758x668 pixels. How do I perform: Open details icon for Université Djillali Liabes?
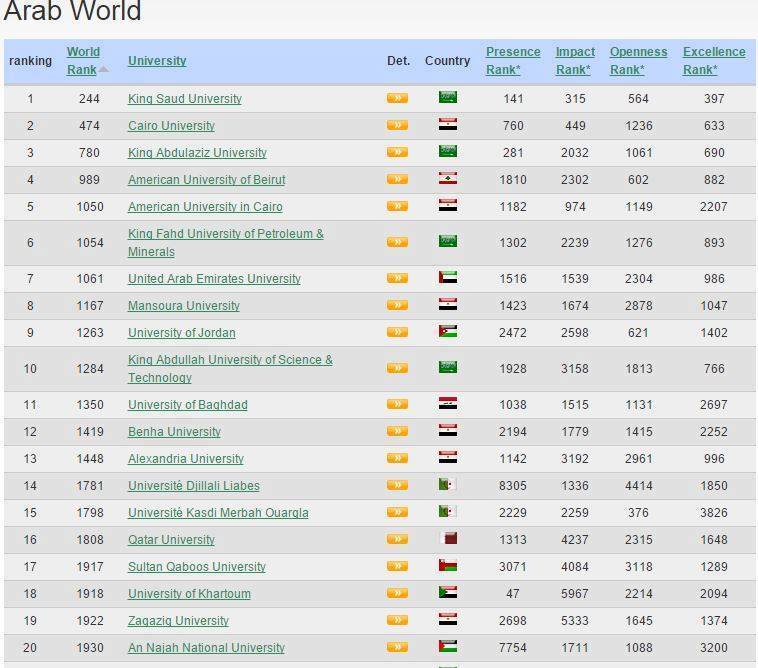click(397, 485)
